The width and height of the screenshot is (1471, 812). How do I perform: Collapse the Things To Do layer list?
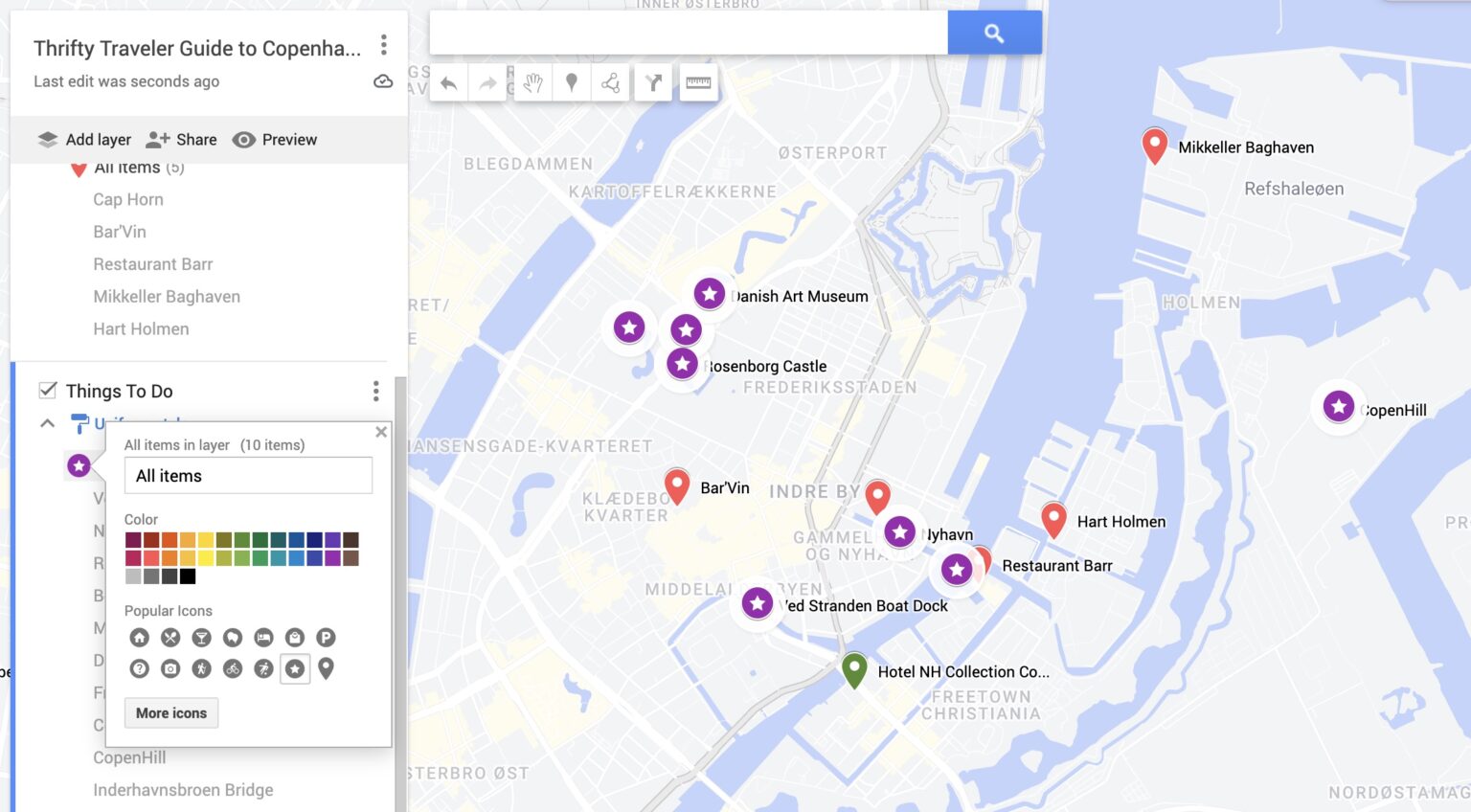(x=46, y=422)
